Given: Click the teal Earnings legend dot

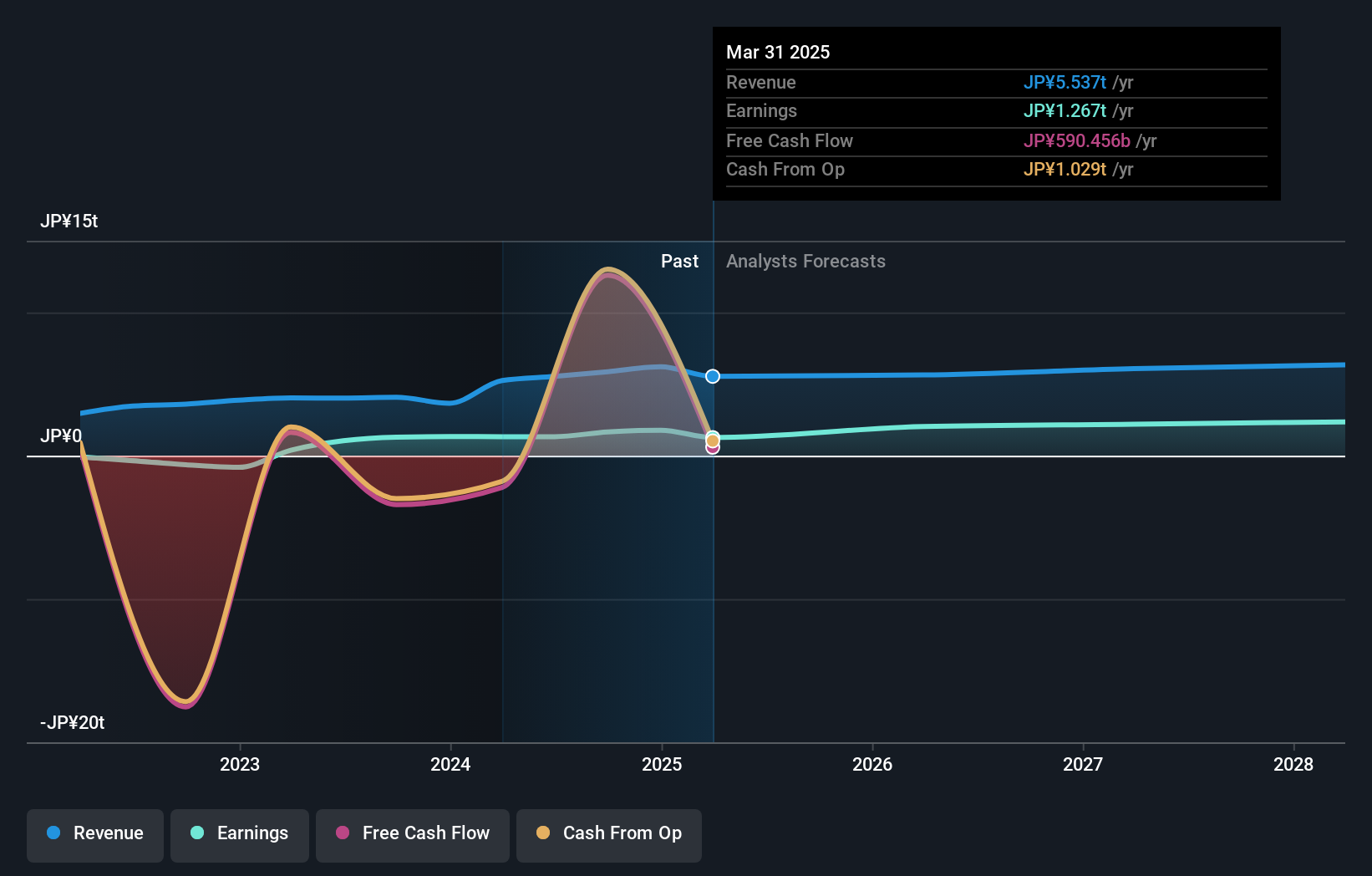Looking at the screenshot, I should coord(197,833).
